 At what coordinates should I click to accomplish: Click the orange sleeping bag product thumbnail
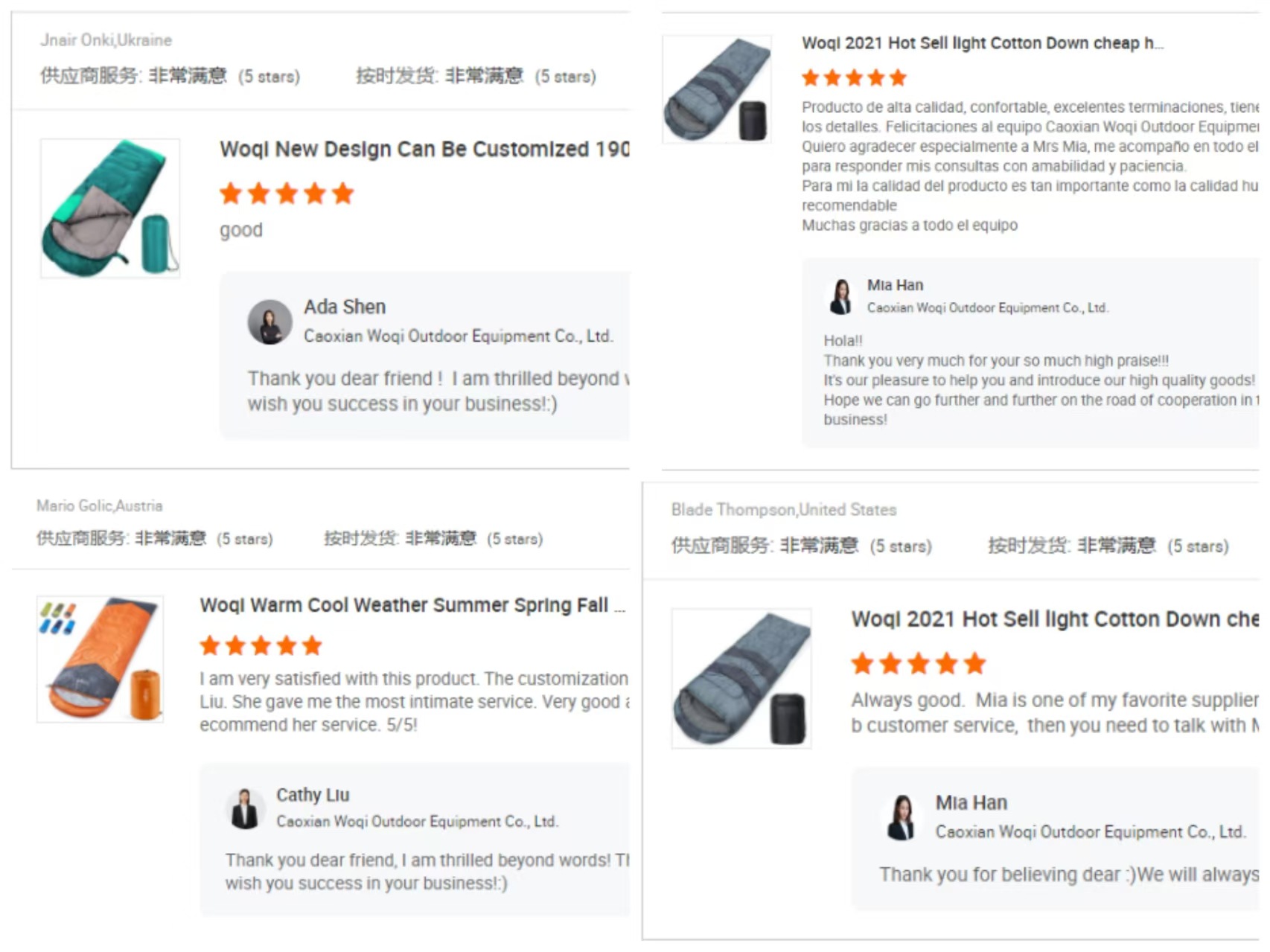coord(100,659)
